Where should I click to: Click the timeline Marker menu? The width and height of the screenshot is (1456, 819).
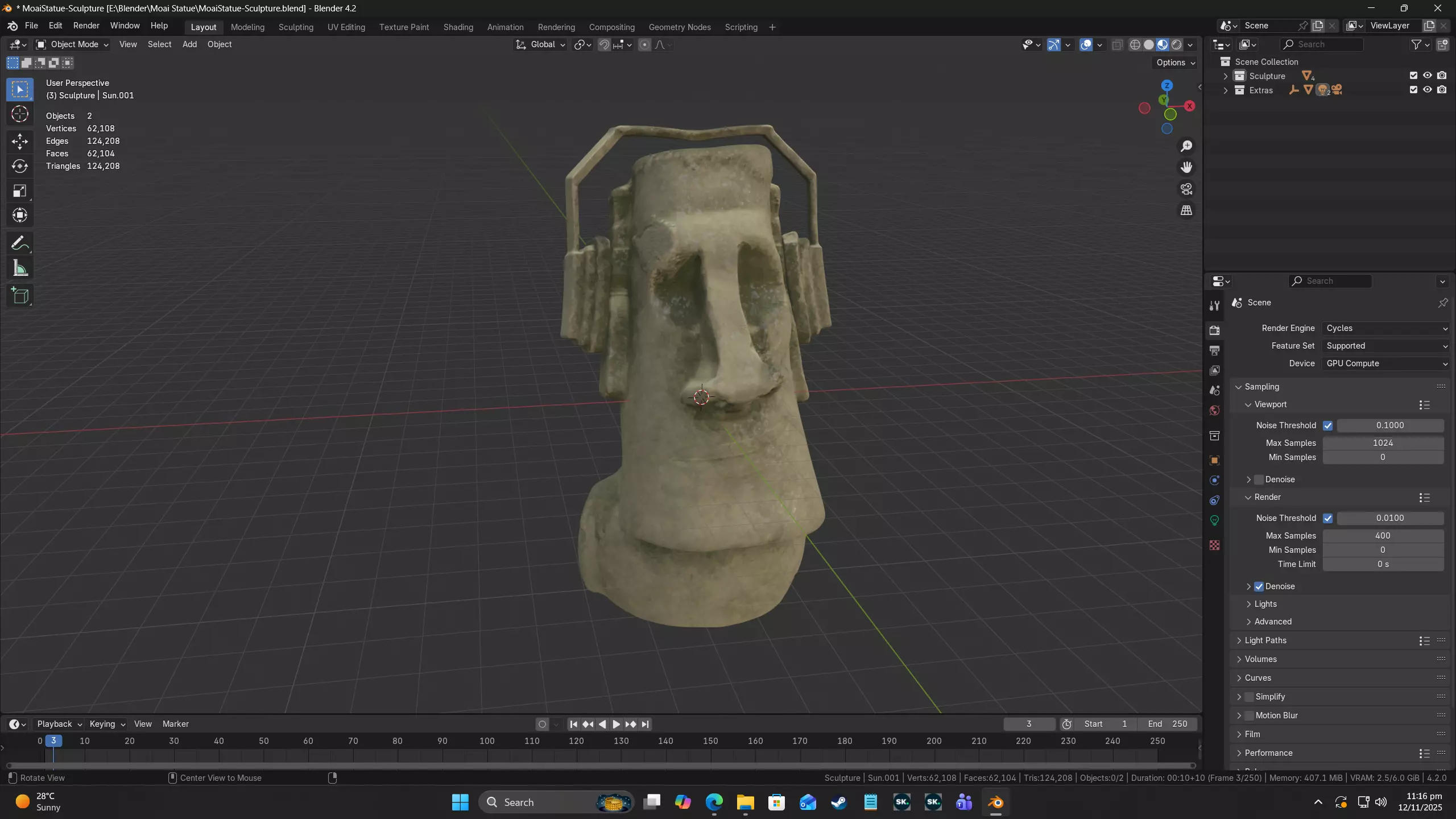point(175,724)
